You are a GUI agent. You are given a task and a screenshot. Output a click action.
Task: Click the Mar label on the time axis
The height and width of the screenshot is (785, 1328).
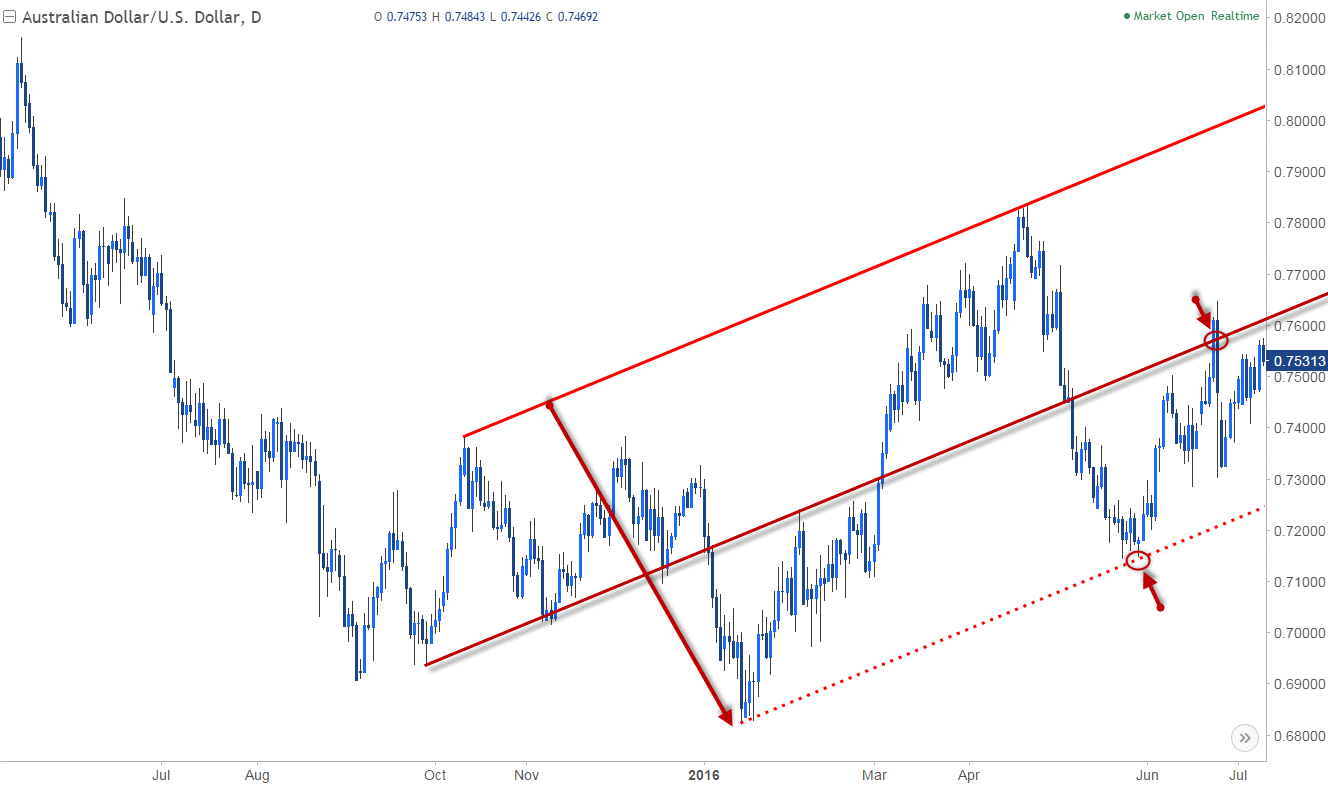point(875,774)
